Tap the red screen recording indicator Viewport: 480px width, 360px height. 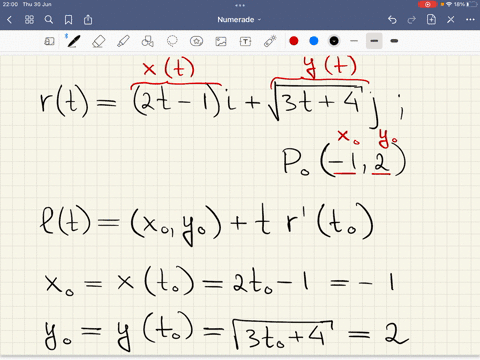427,4
